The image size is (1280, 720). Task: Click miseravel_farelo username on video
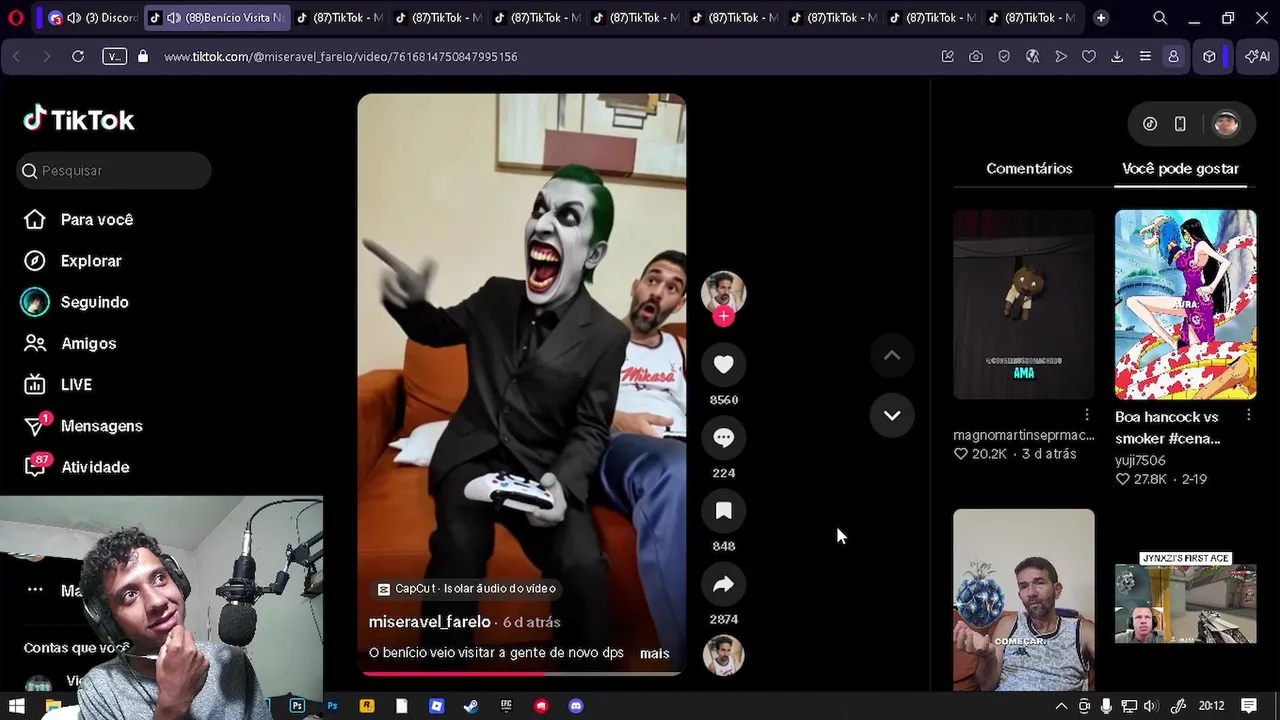pyautogui.click(x=429, y=622)
